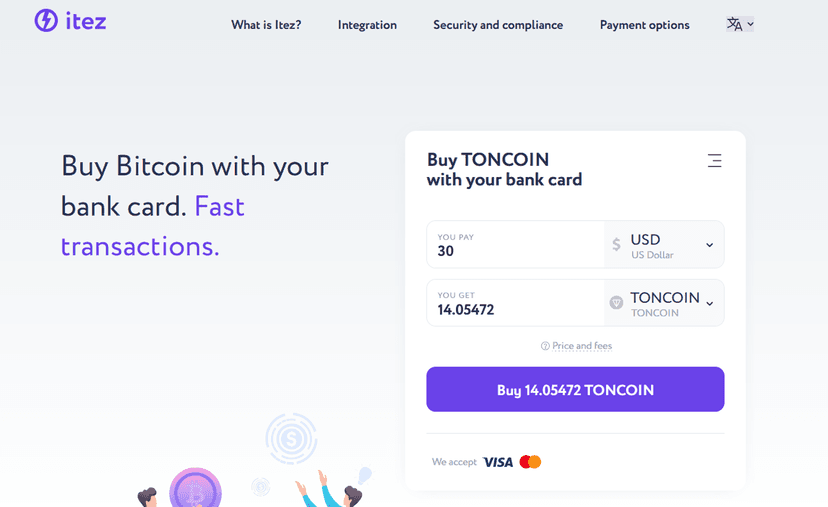The width and height of the screenshot is (828, 507).
Task: Expand the USD currency dropdown
Action: tap(709, 245)
